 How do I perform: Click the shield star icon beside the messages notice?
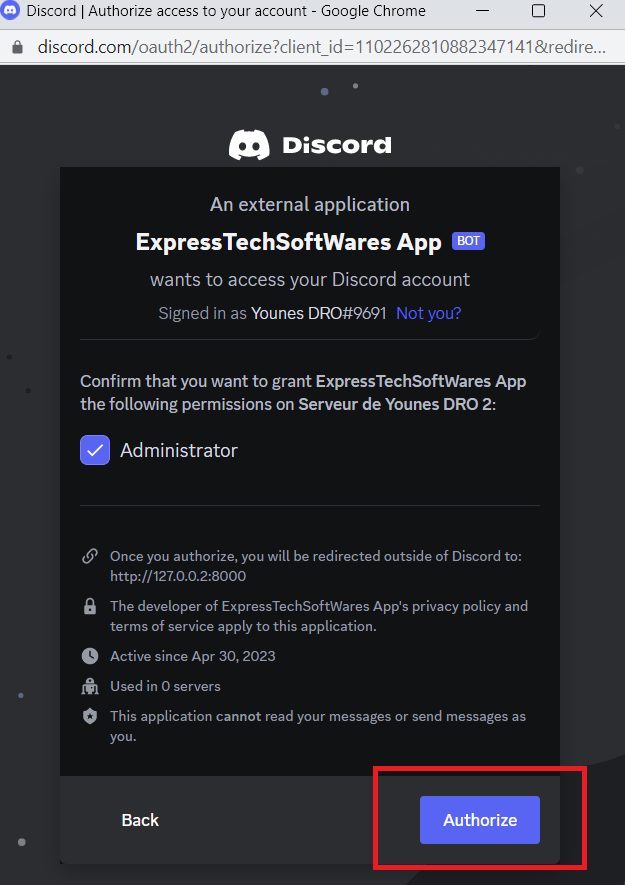tap(90, 716)
